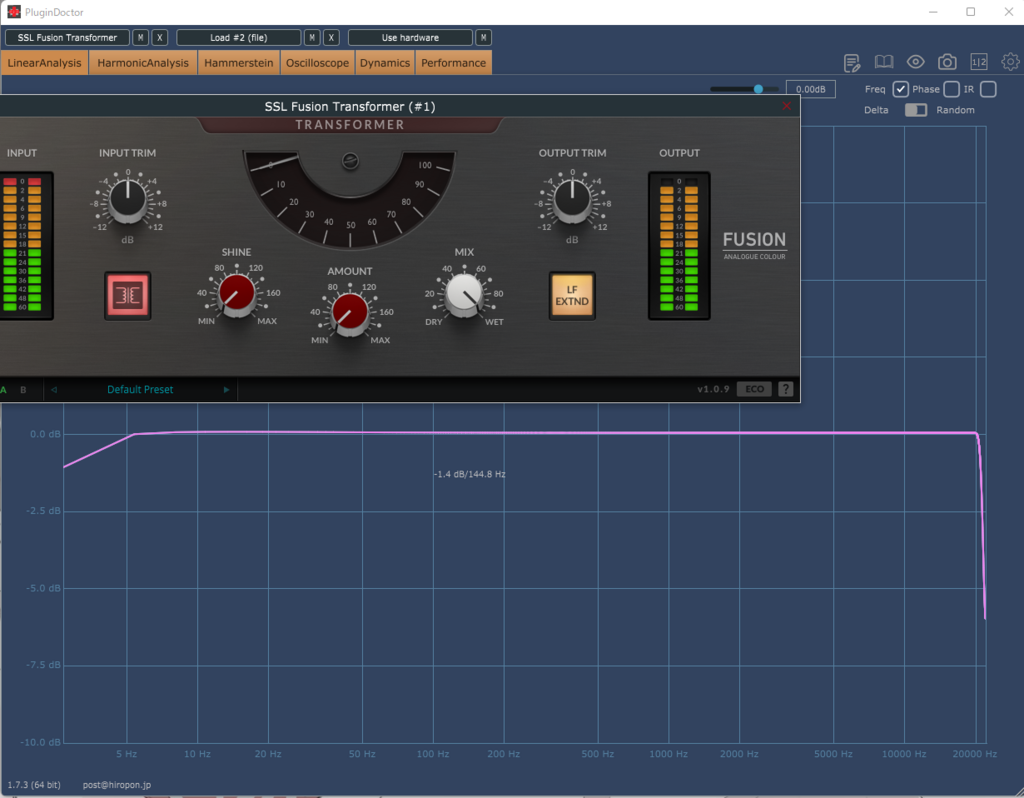
Task: Click the AMOUNT knob
Action: (x=350, y=313)
